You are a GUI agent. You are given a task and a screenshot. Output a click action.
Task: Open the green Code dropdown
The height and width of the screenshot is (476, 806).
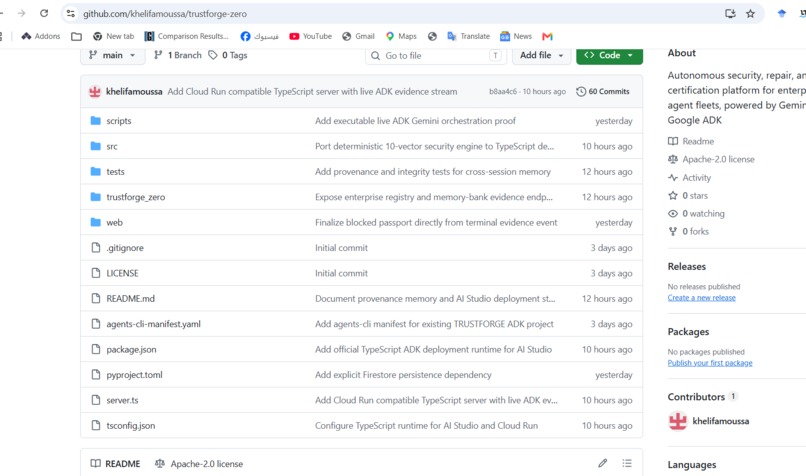(609, 55)
